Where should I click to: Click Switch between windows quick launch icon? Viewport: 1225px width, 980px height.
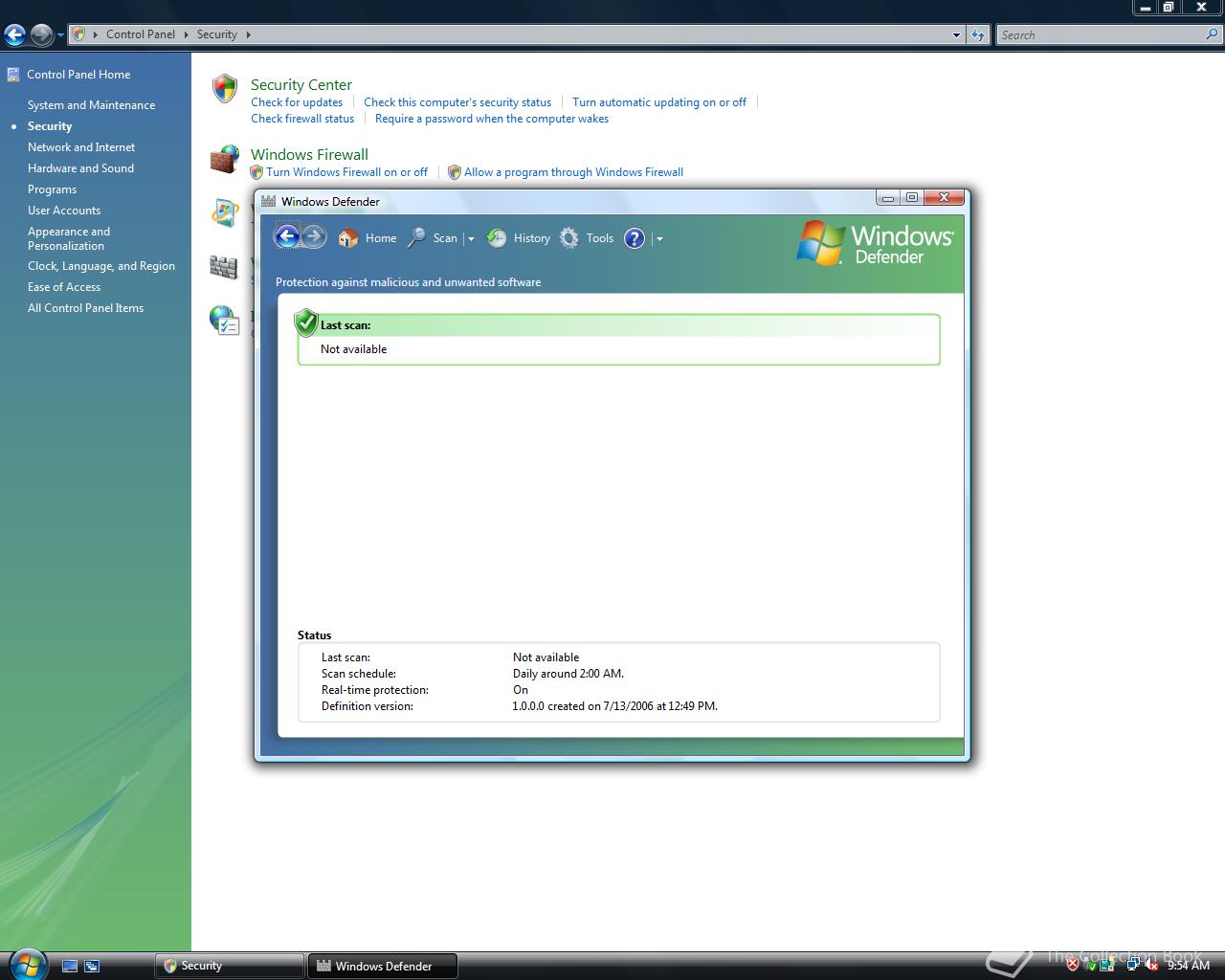click(92, 967)
